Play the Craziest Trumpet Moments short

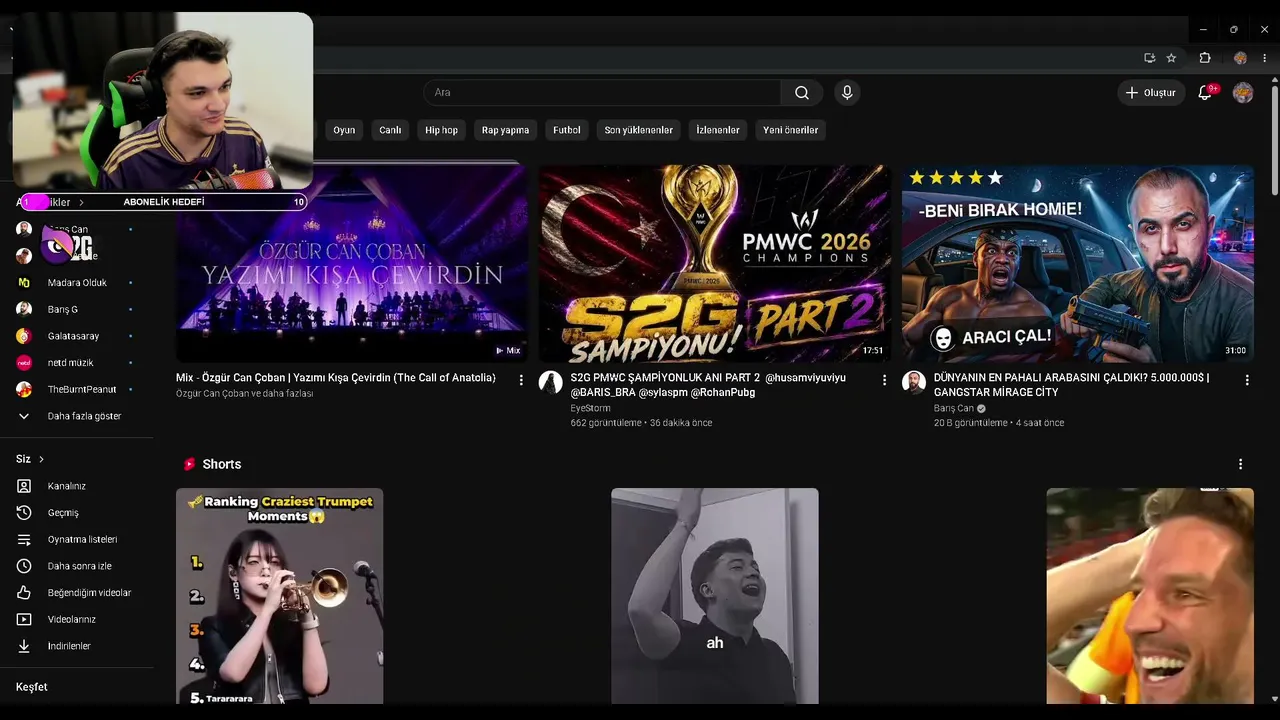280,596
